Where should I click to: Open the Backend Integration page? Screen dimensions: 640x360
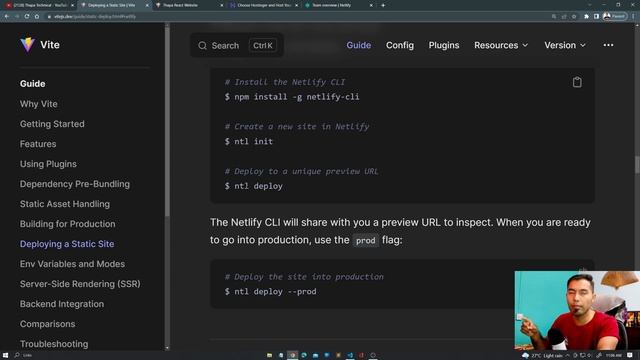click(62, 304)
